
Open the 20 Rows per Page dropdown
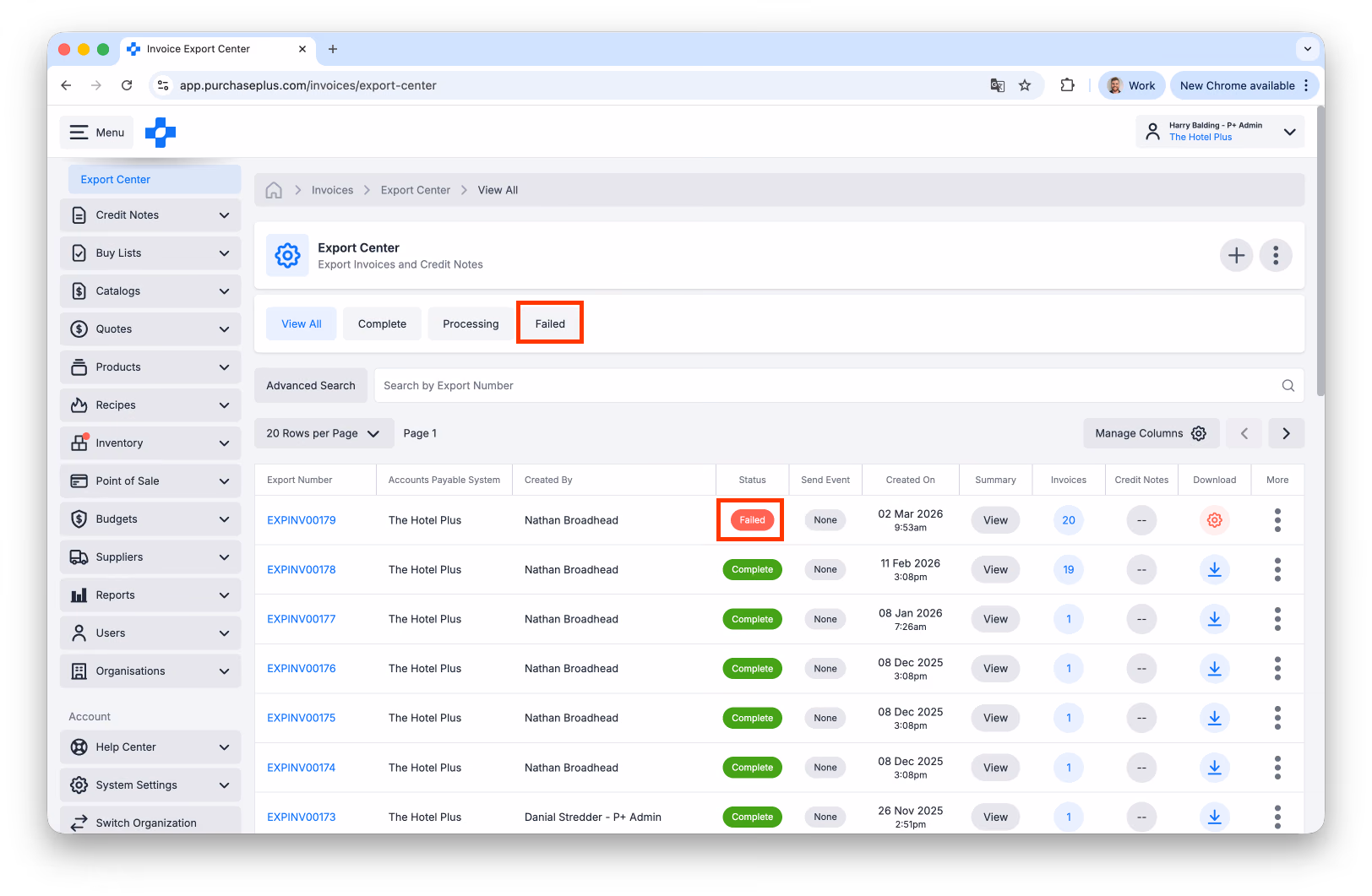[x=324, y=433]
